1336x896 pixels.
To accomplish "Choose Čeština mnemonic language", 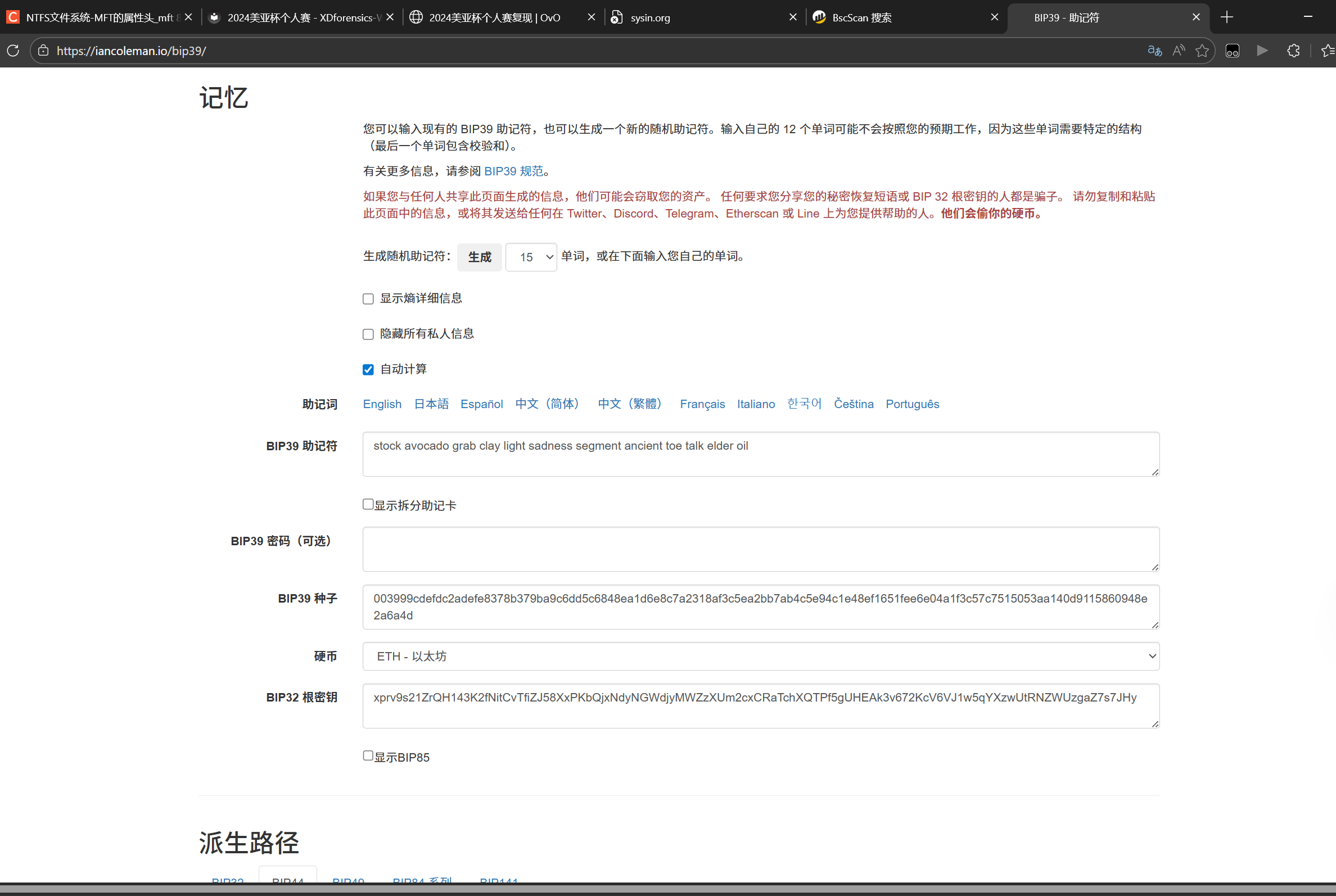I will [x=854, y=404].
